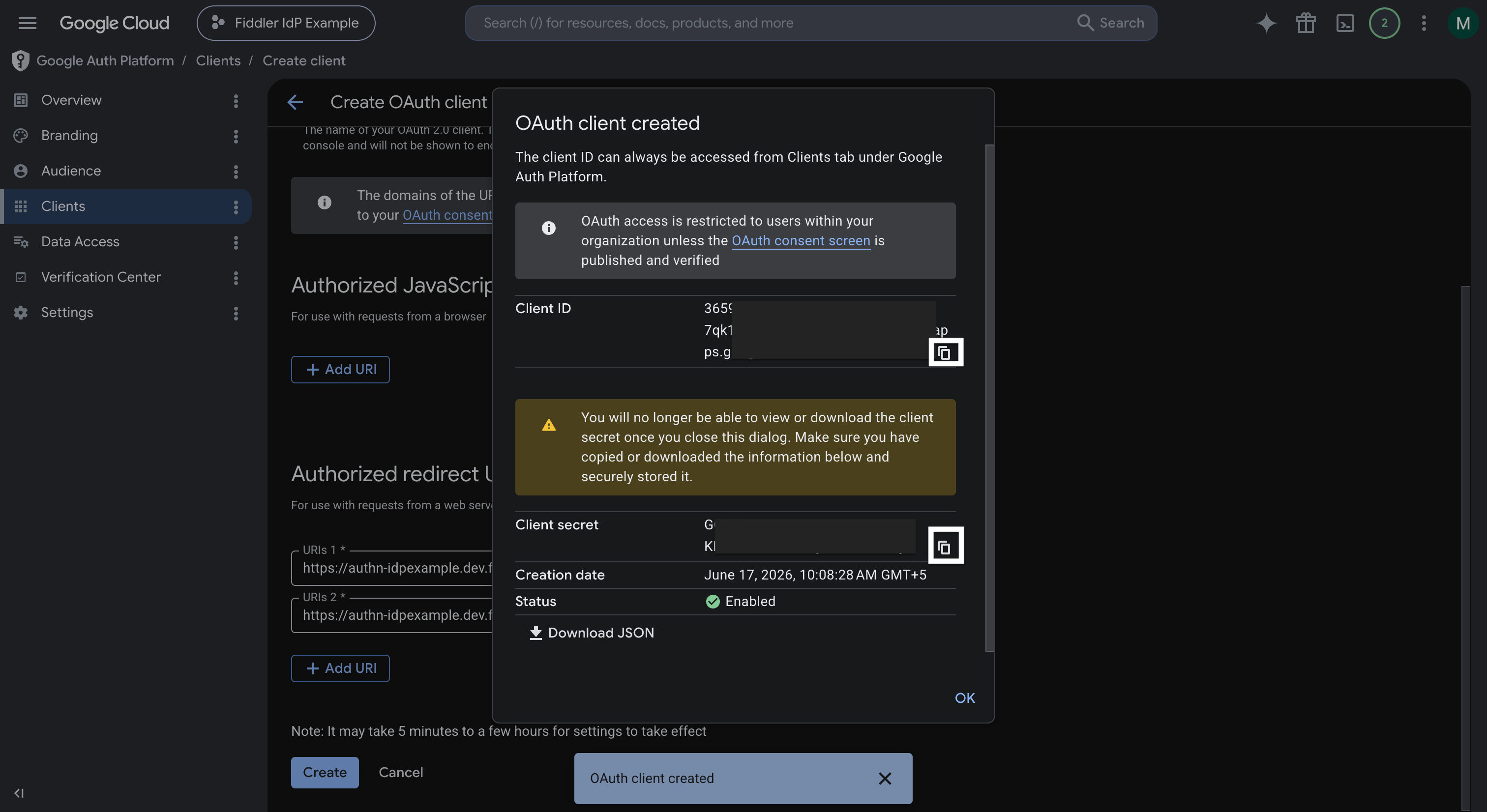Open Branding in the sidebar
Screen dimensions: 1487x812
(69, 136)
